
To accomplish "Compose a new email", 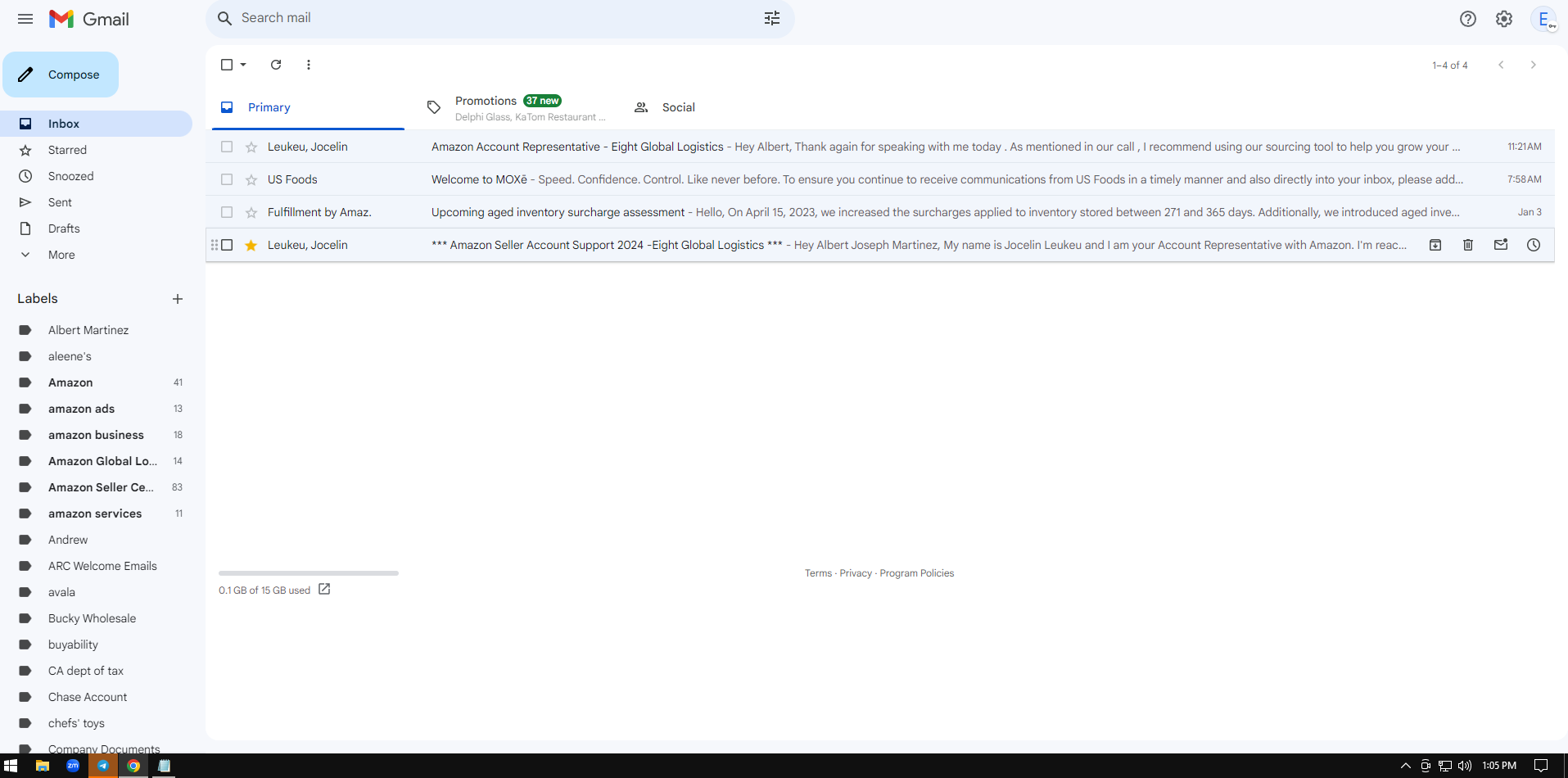I will (61, 75).
